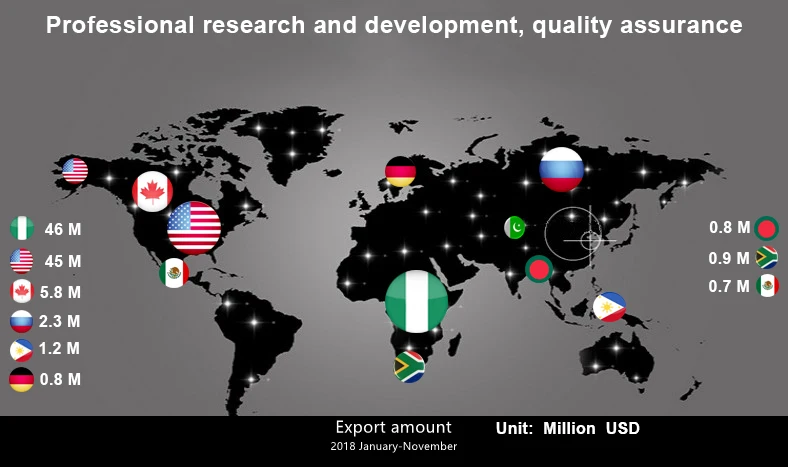
Task: Click the small US flag over Alaska
Action: [x=75, y=170]
